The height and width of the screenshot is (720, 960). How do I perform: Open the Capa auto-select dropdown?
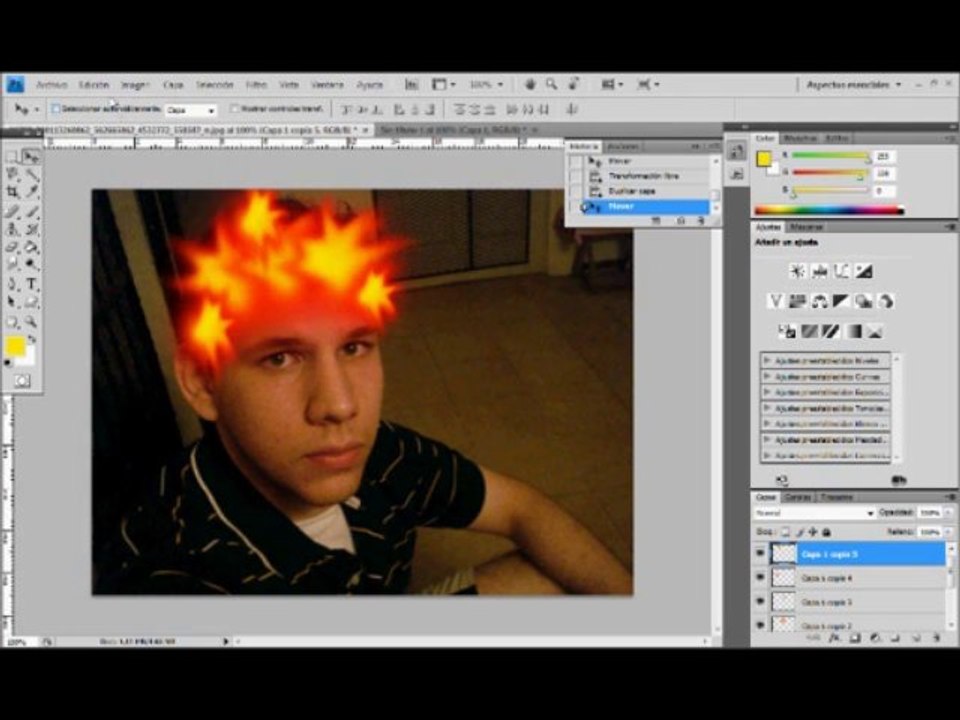pyautogui.click(x=190, y=110)
